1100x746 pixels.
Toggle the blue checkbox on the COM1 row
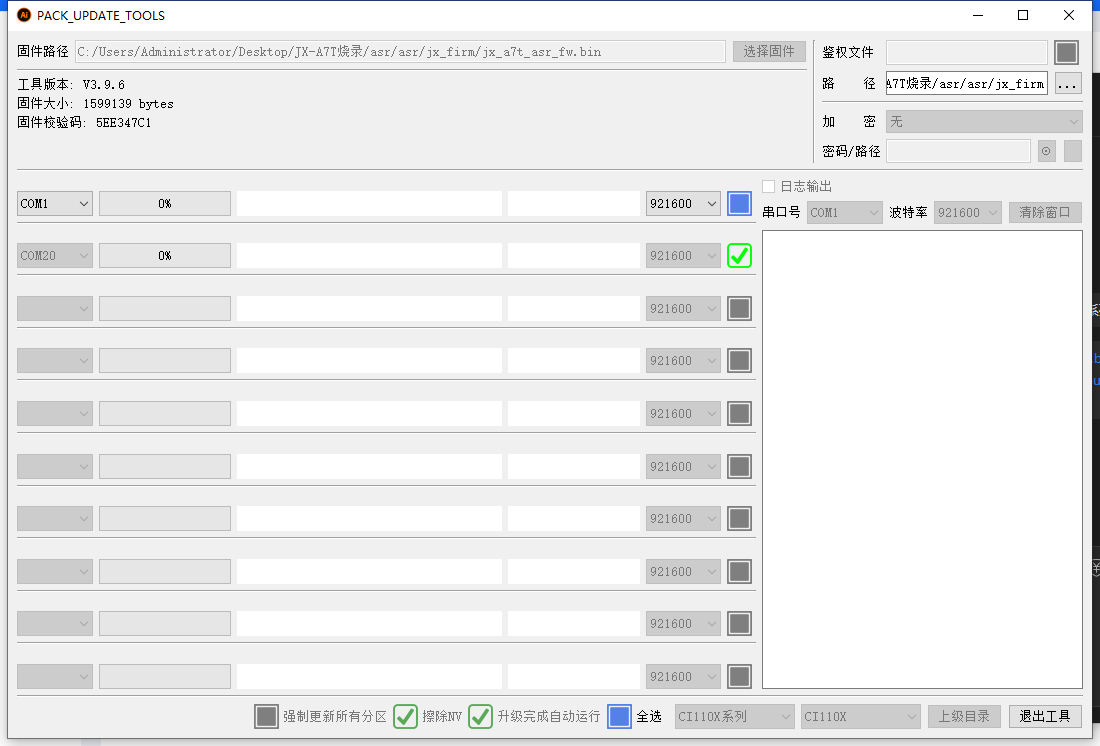(739, 204)
